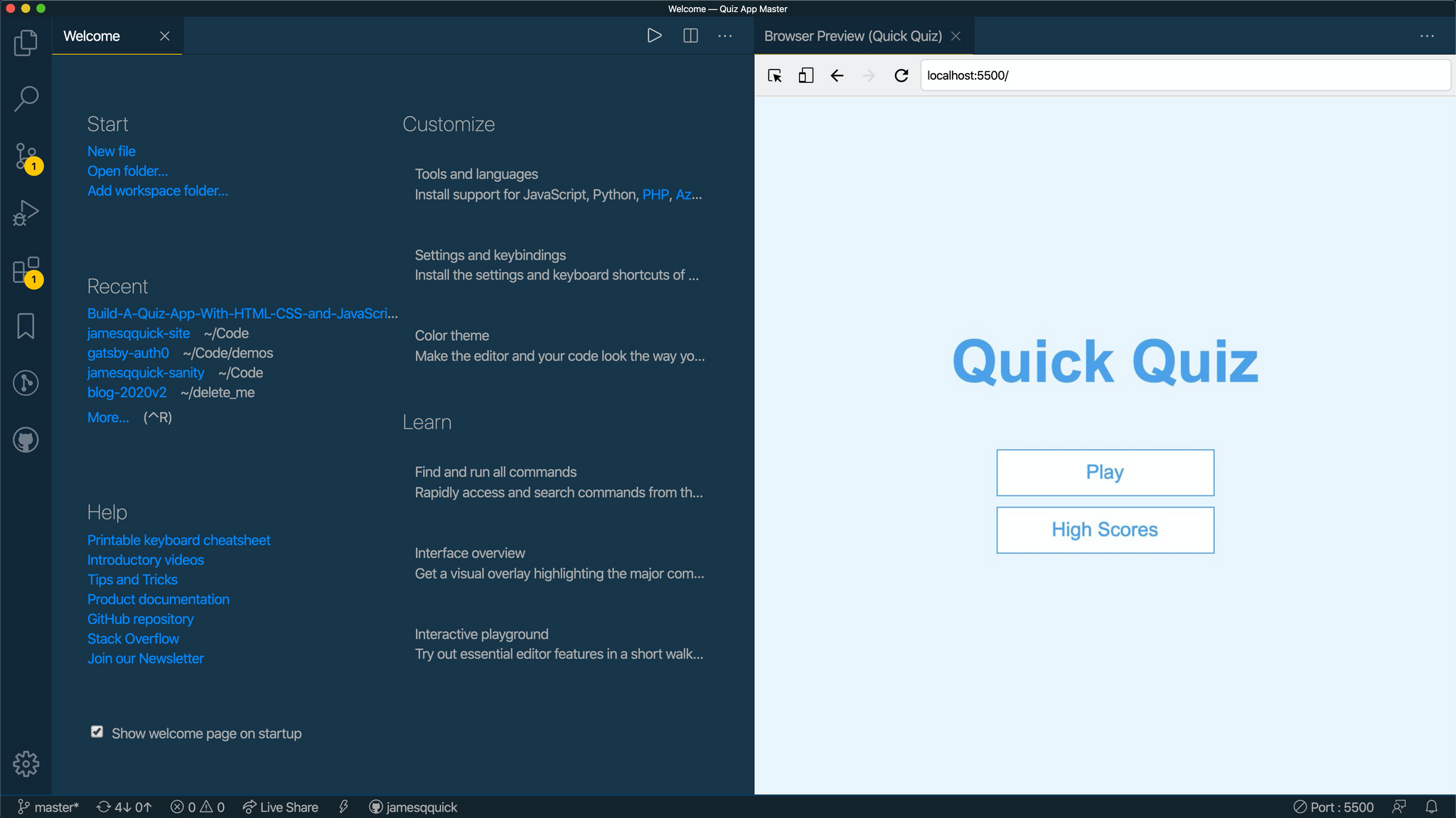
Task: Select Browser Preview (Quick Quiz) tab
Action: (852, 36)
